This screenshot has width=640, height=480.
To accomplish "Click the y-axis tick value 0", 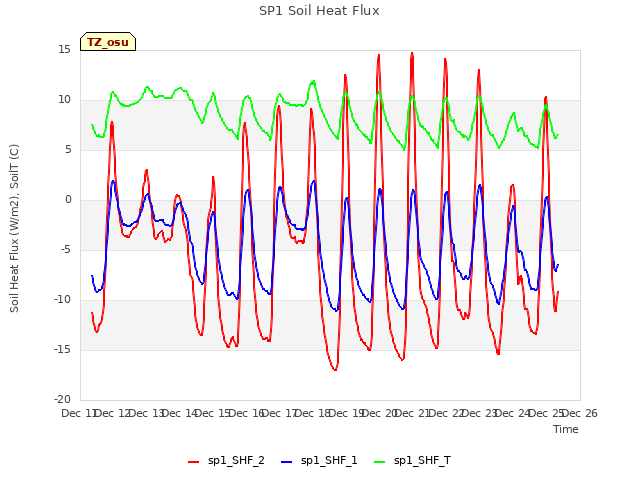I will pyautogui.click(x=68, y=200).
